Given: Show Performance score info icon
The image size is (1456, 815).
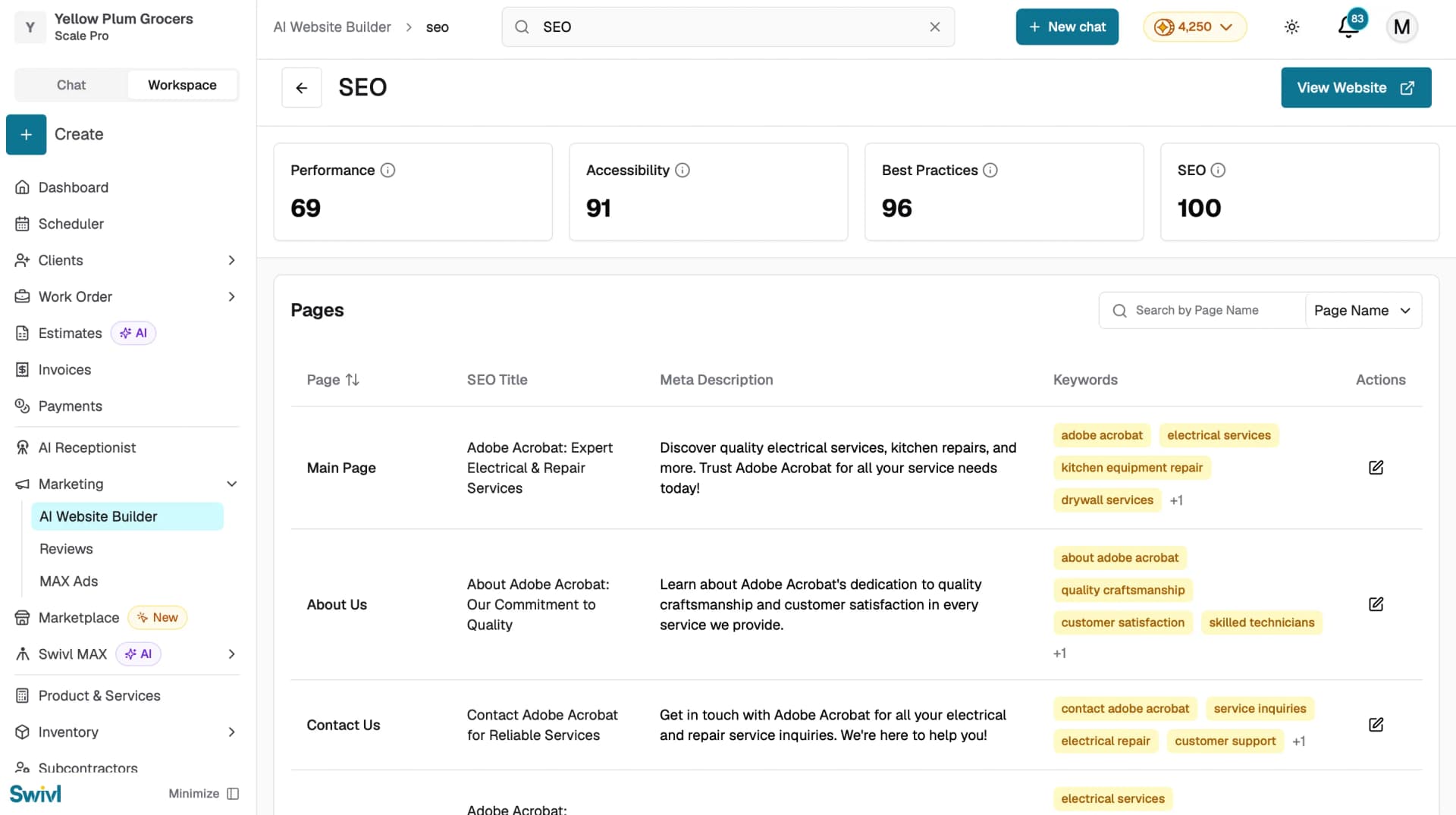Looking at the screenshot, I should pyautogui.click(x=388, y=171).
